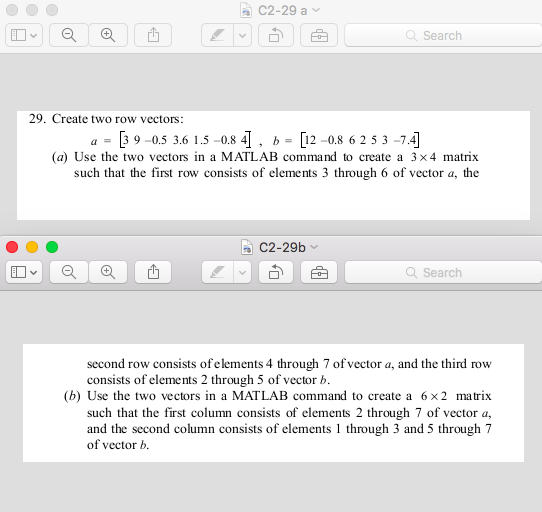
Task: Click the C2-29 a document proxy icon
Action: [x=246, y=10]
